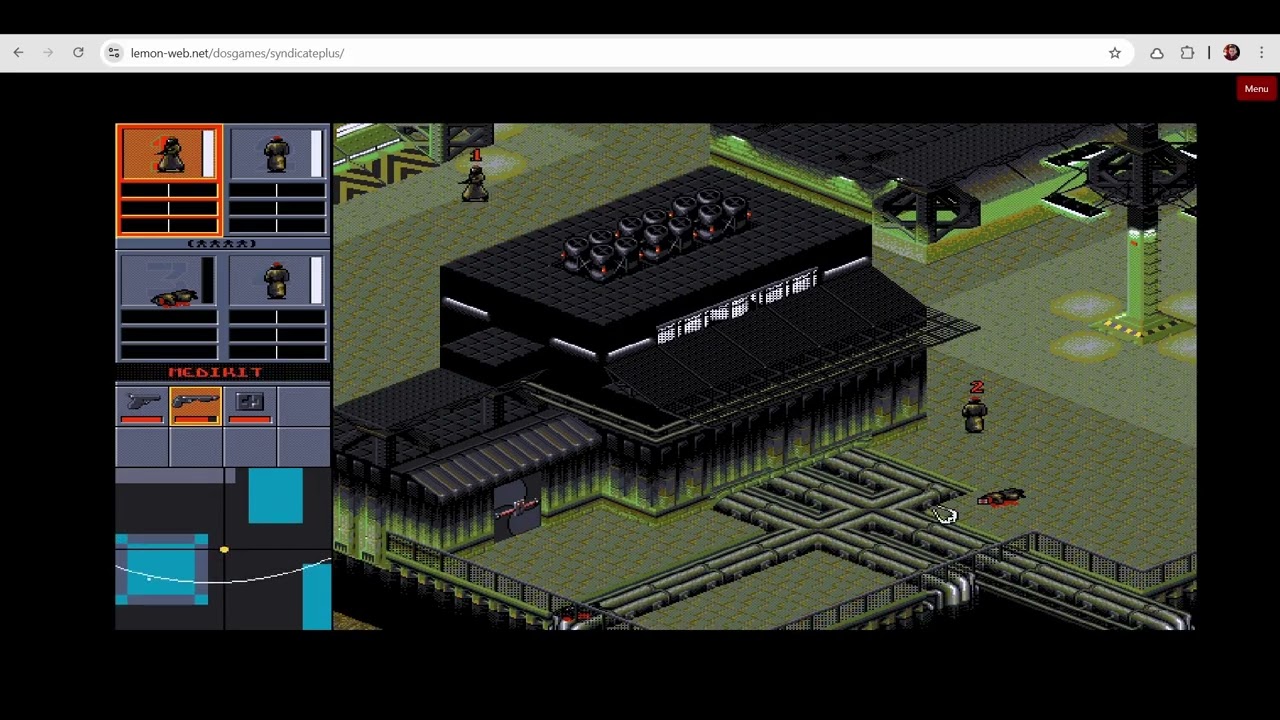Target the fallen body beside the pipes
1280x720 pixels.
[x=1001, y=497]
